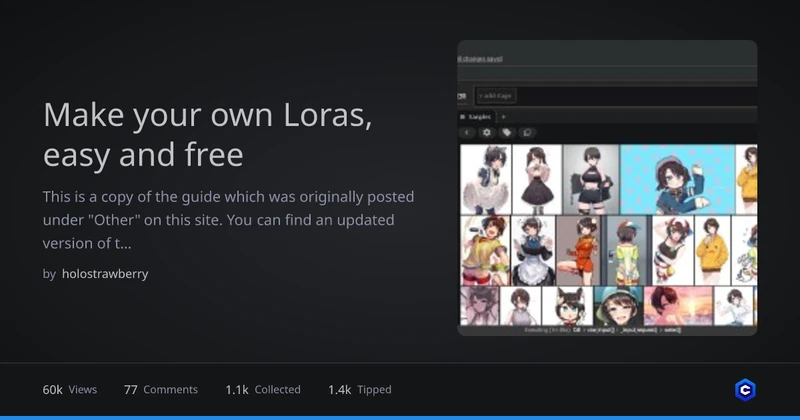Select the orange dress girl thumbnail
The image size is (800, 420).
578,251
